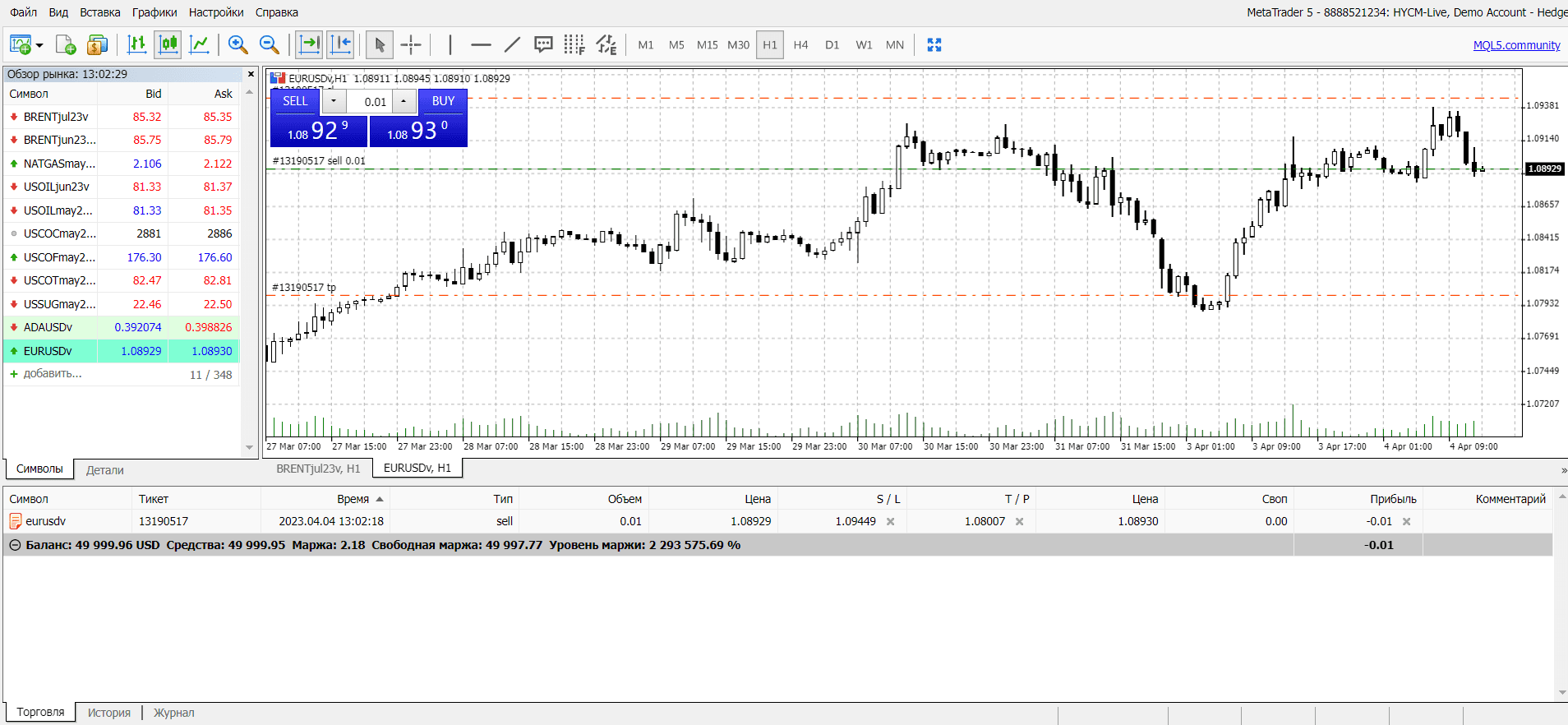Viewport: 1568px width, 725px height.
Task: Select the D1 timeframe
Action: (832, 45)
